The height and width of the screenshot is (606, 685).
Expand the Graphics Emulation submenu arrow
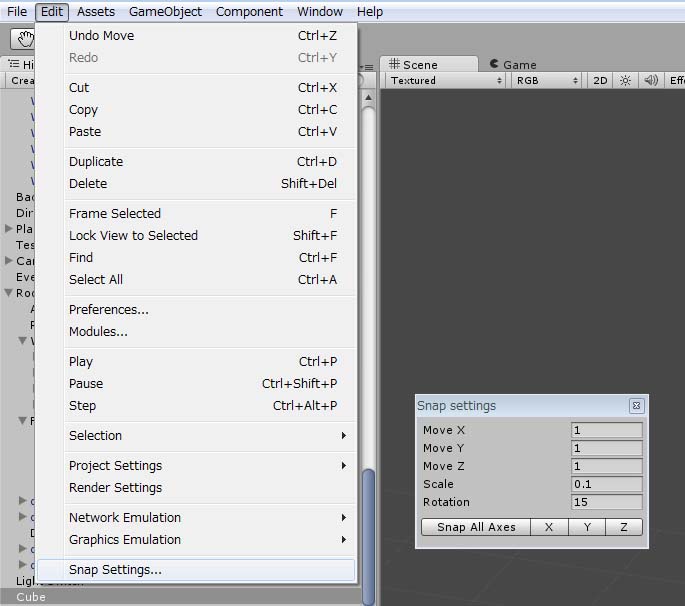[344, 539]
